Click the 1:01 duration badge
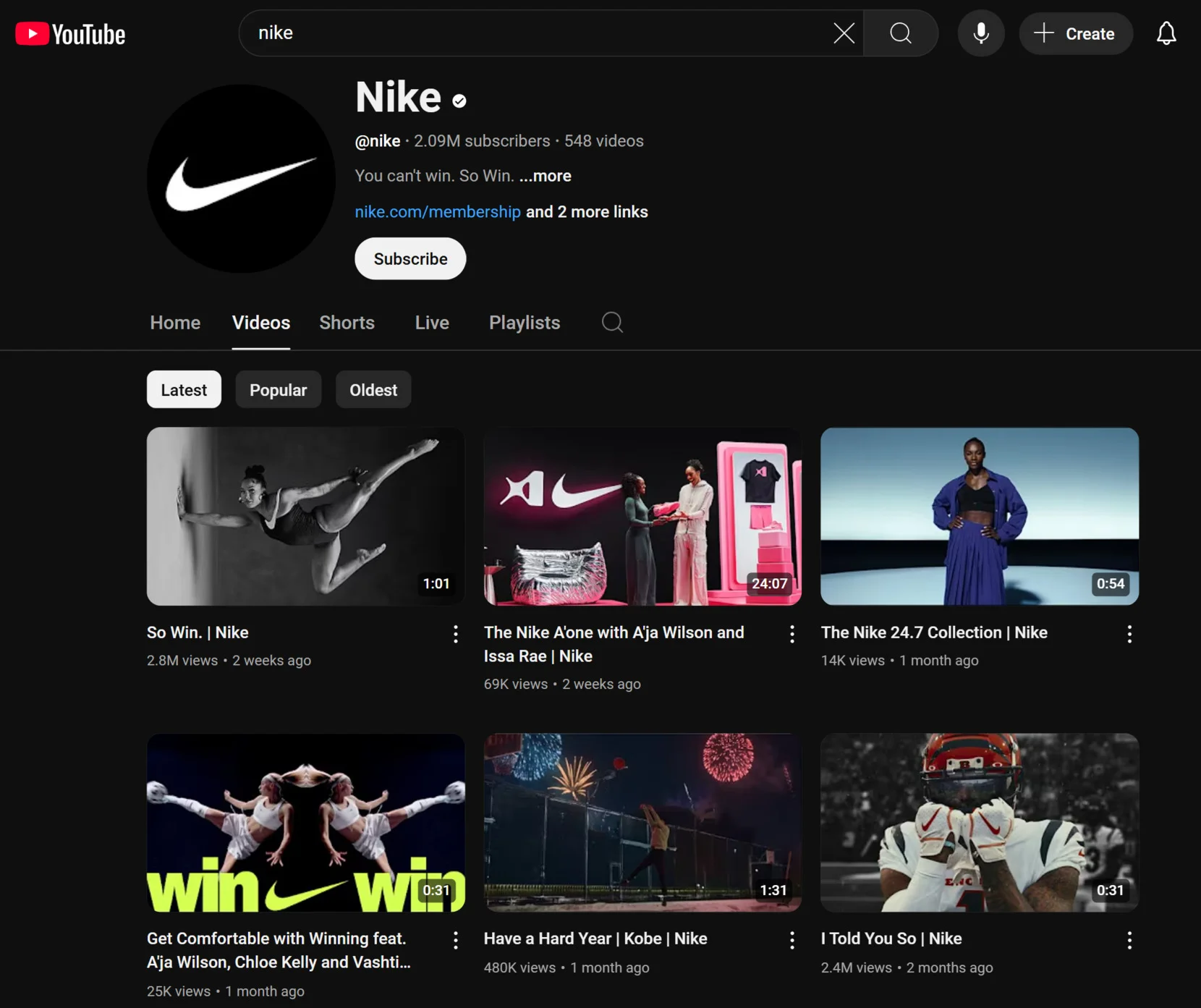Screen dimensions: 1201x1008 (x=436, y=584)
